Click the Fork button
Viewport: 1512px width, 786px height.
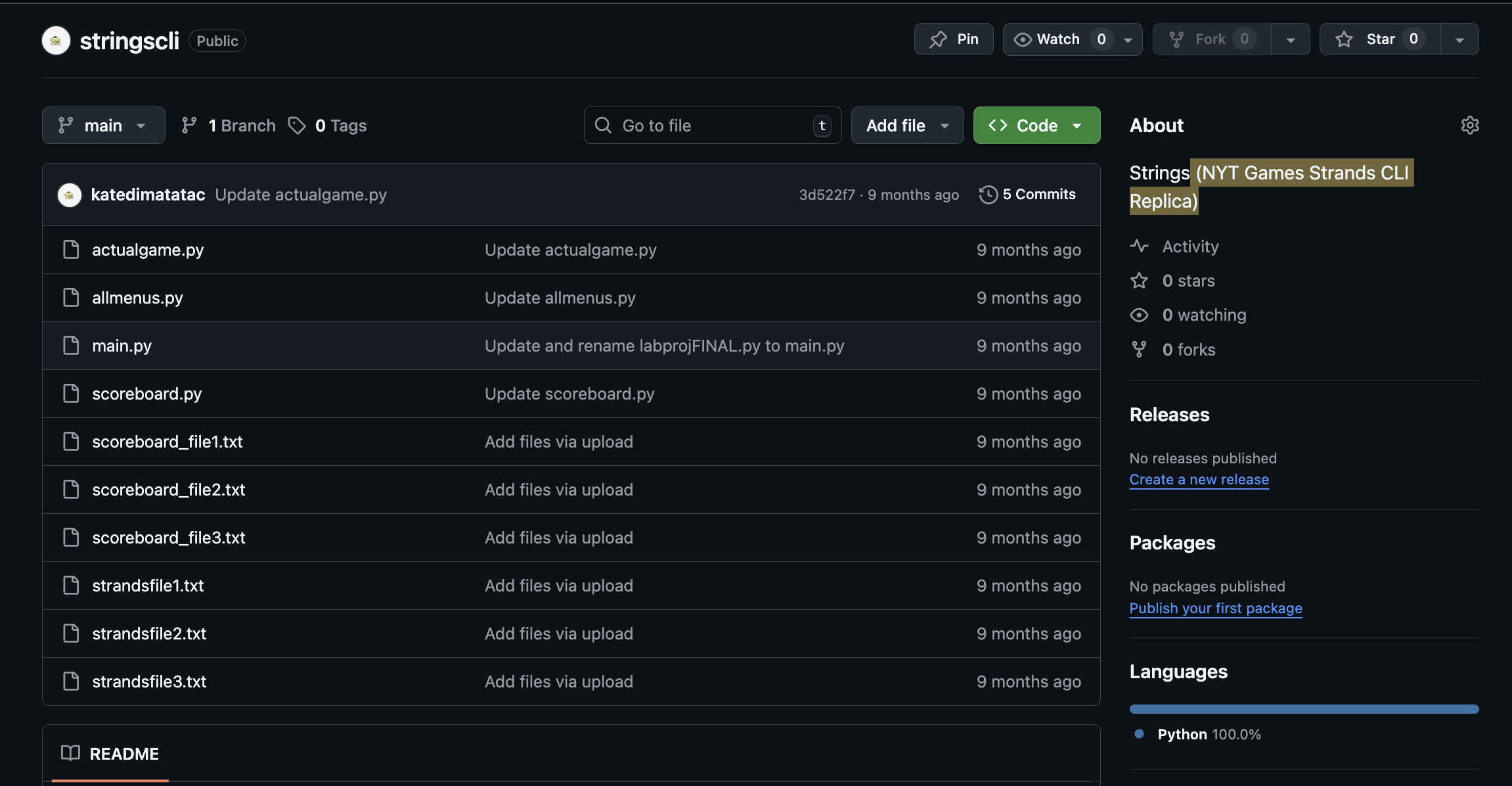click(1212, 39)
